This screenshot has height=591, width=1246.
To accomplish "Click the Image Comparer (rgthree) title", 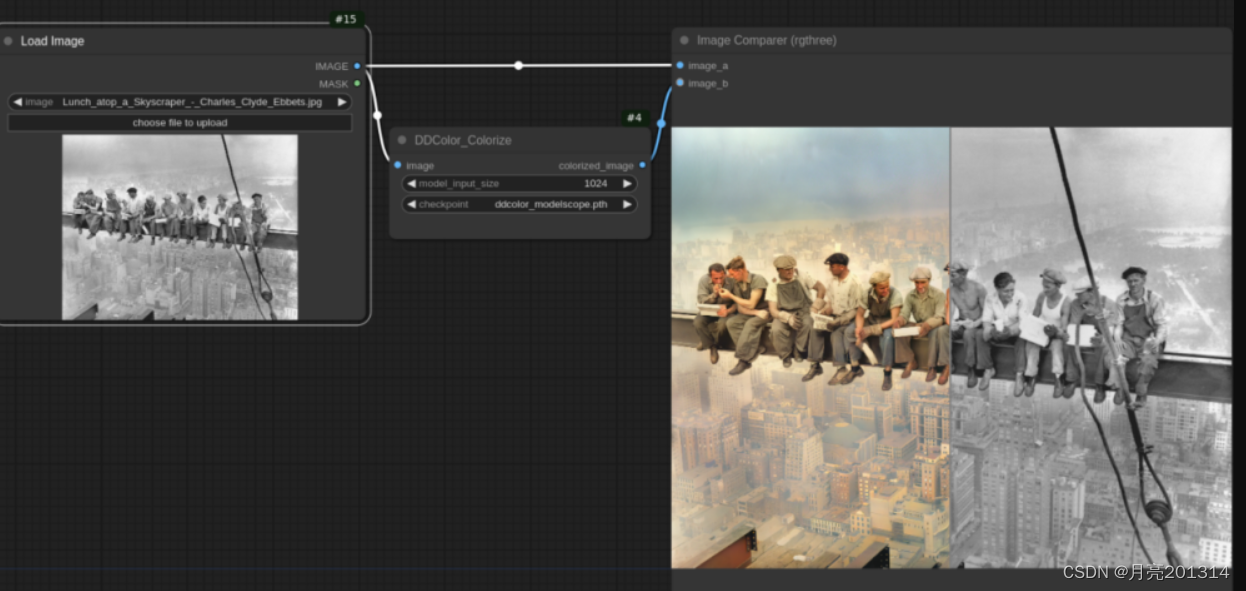I will click(x=766, y=40).
